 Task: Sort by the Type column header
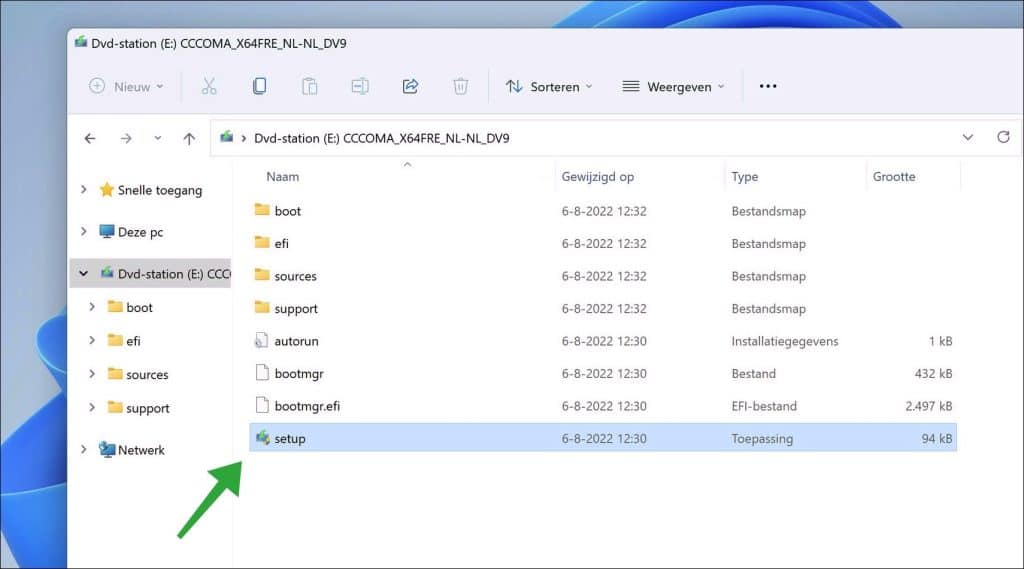click(x=744, y=176)
